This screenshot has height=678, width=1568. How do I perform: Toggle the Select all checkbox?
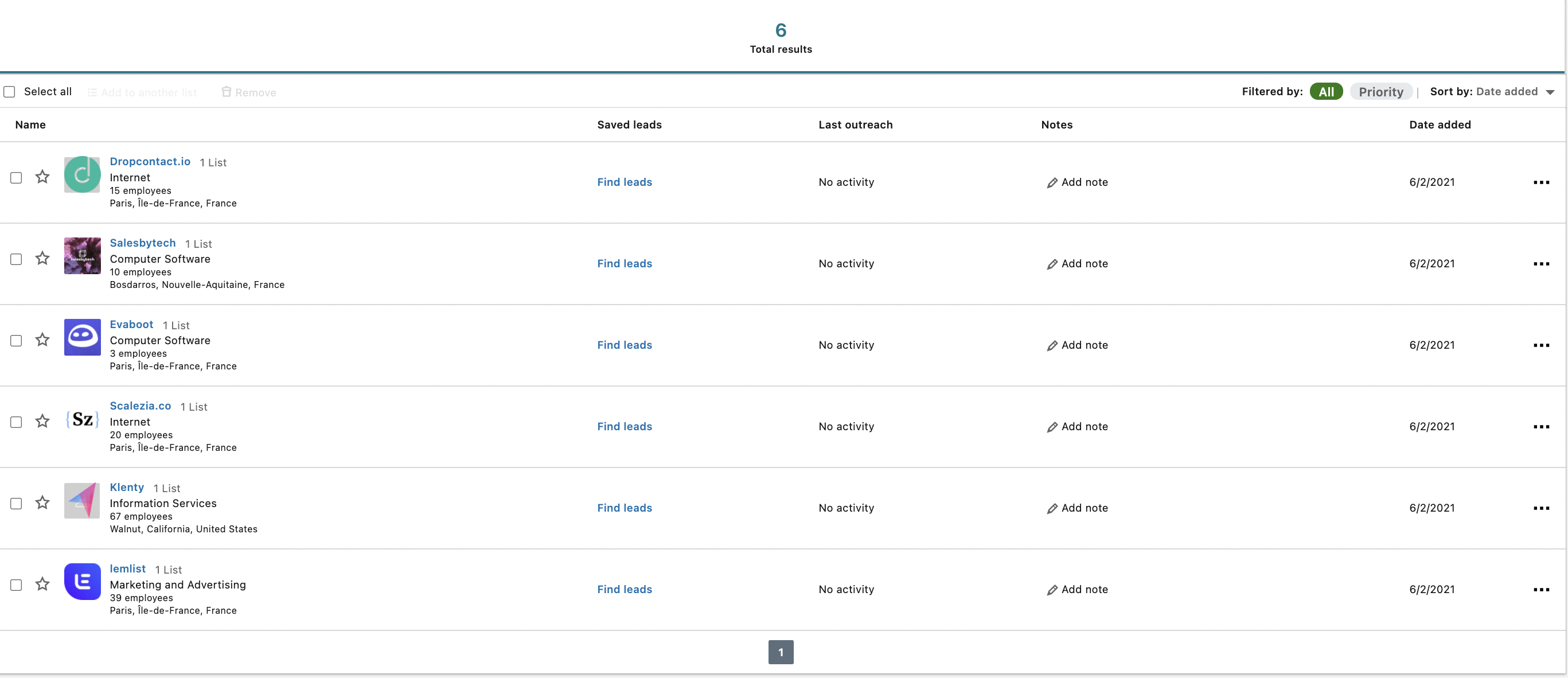point(9,92)
